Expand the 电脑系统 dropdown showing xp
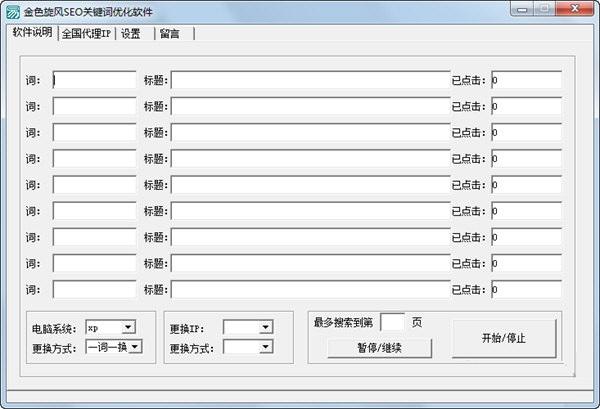This screenshot has width=600, height=409. (x=128, y=327)
